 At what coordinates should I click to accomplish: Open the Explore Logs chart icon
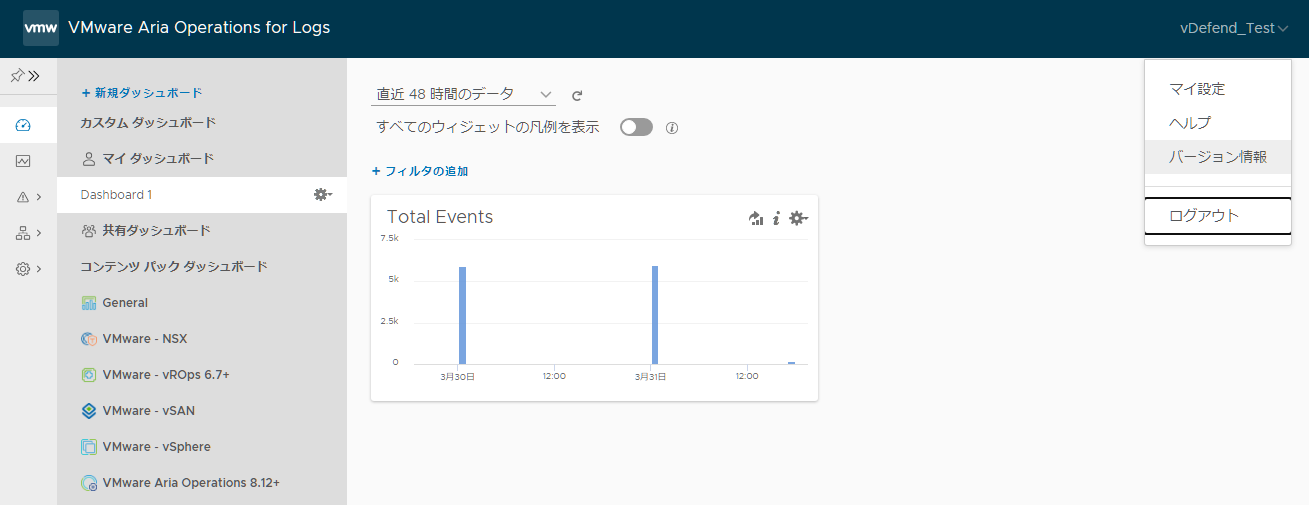coord(23,161)
